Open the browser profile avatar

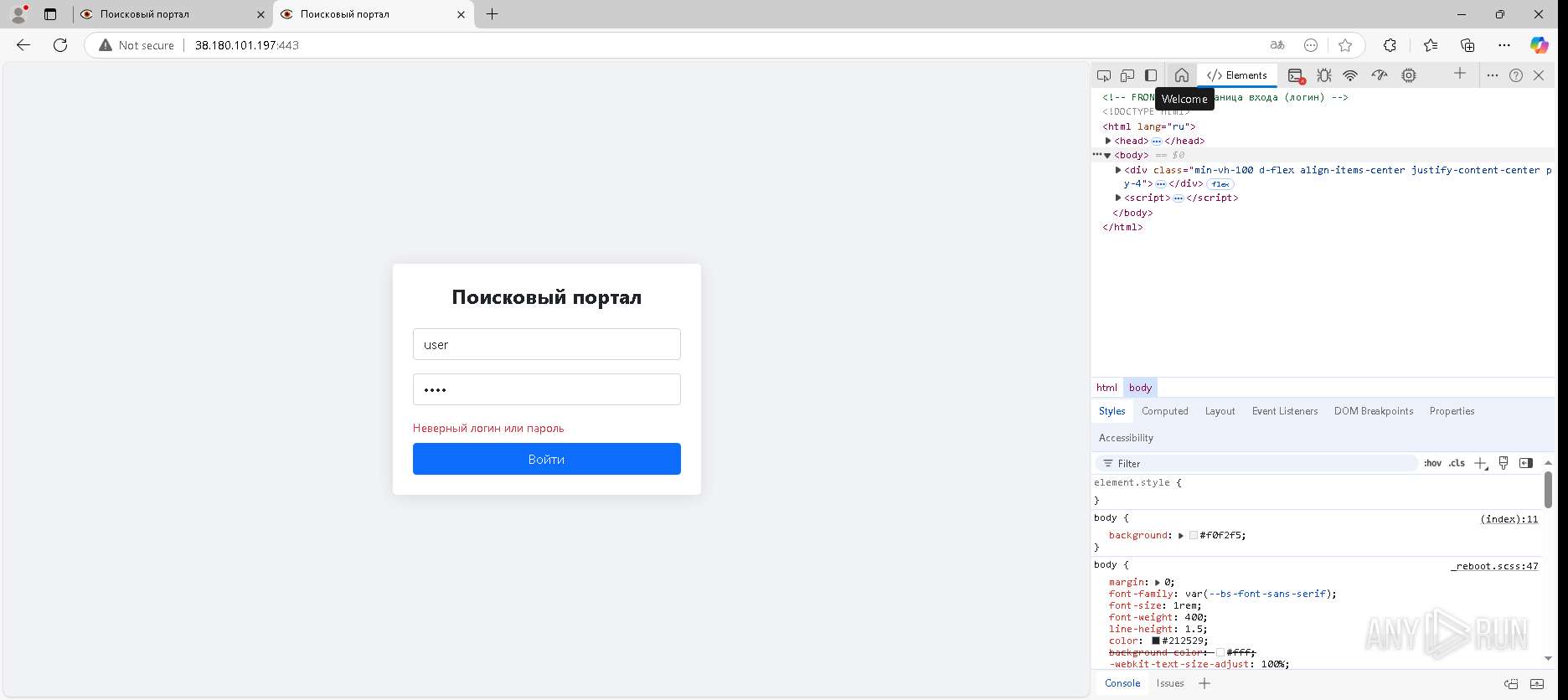tap(18, 14)
